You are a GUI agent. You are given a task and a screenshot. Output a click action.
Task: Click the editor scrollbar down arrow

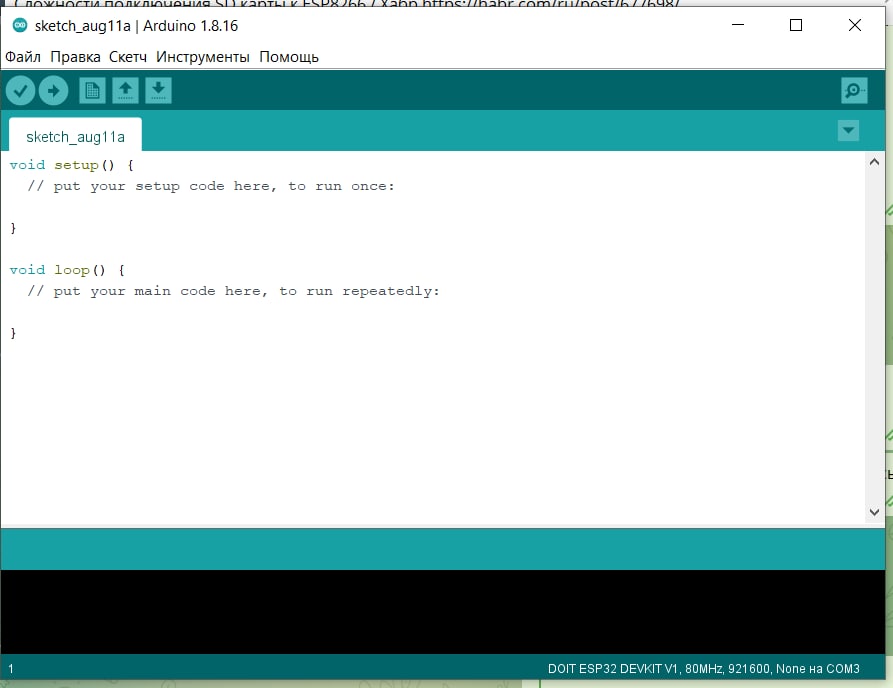tap(875, 512)
